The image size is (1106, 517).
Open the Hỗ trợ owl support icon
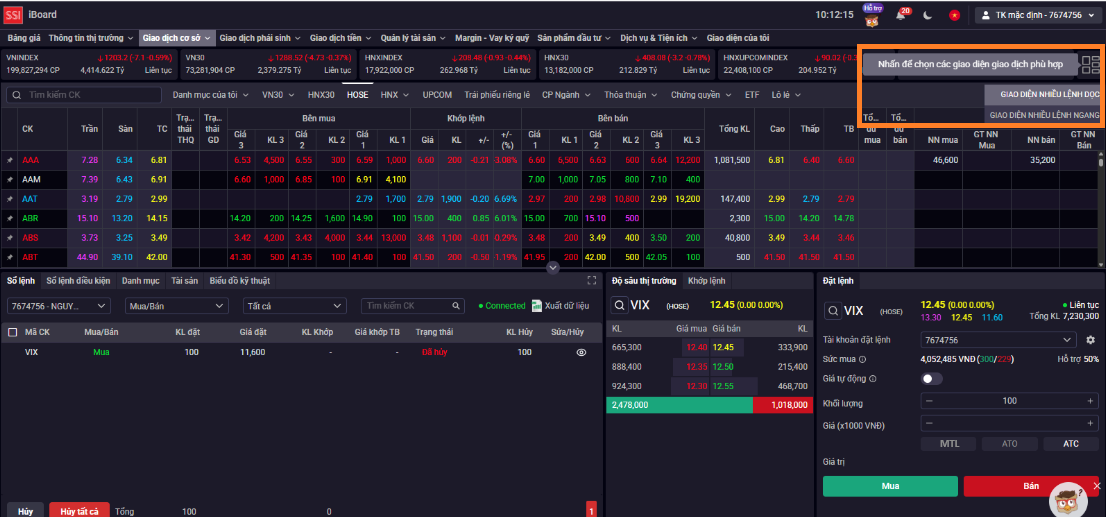[873, 16]
